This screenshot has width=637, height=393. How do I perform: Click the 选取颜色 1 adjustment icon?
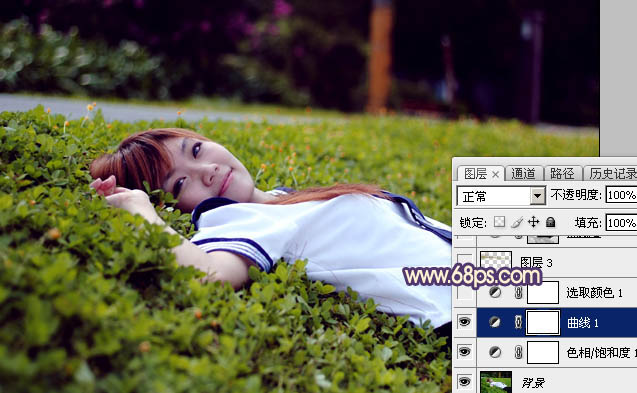495,292
